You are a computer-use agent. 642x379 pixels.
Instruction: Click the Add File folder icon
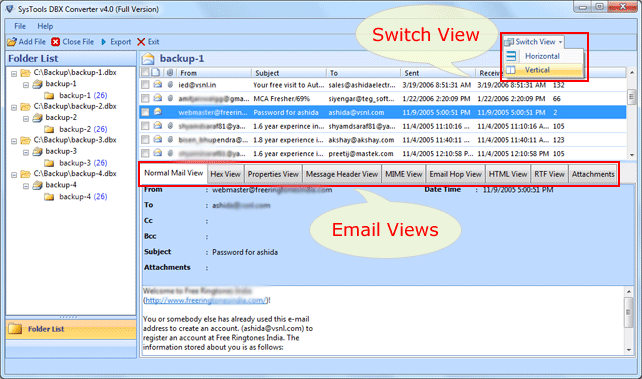click(12, 42)
